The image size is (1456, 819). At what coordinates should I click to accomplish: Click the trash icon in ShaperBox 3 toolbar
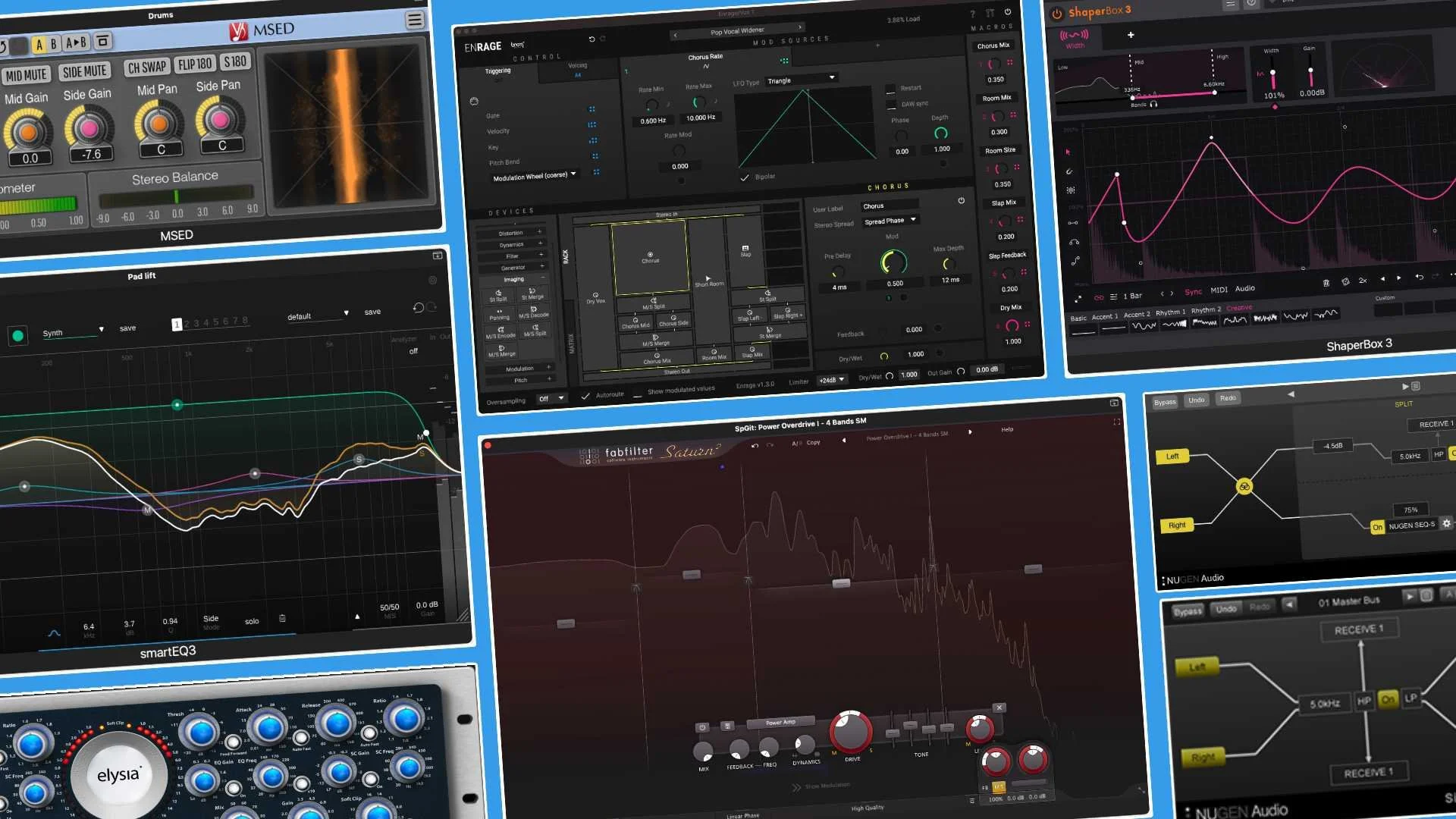tap(1327, 282)
